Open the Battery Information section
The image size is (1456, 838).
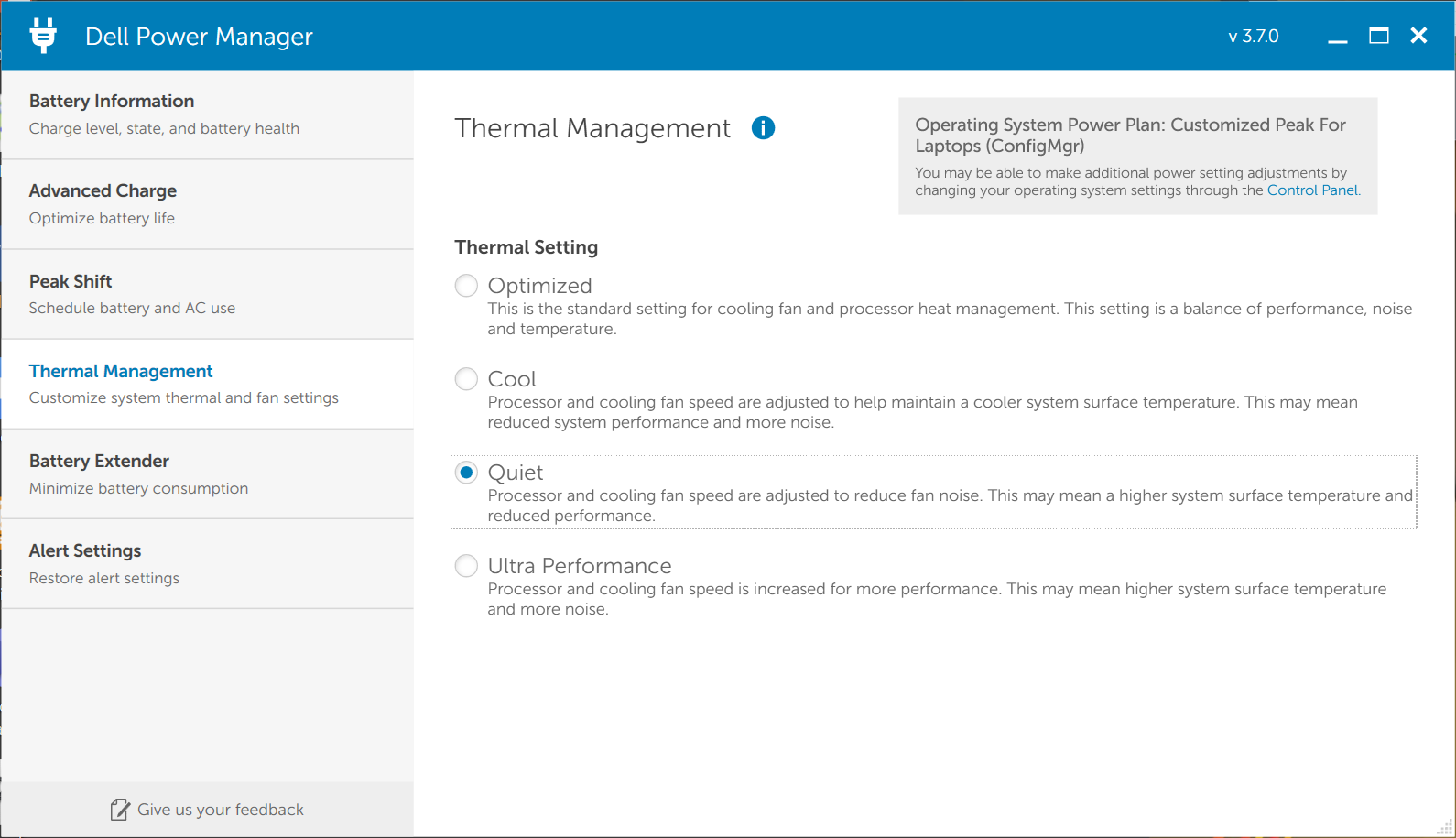click(208, 114)
